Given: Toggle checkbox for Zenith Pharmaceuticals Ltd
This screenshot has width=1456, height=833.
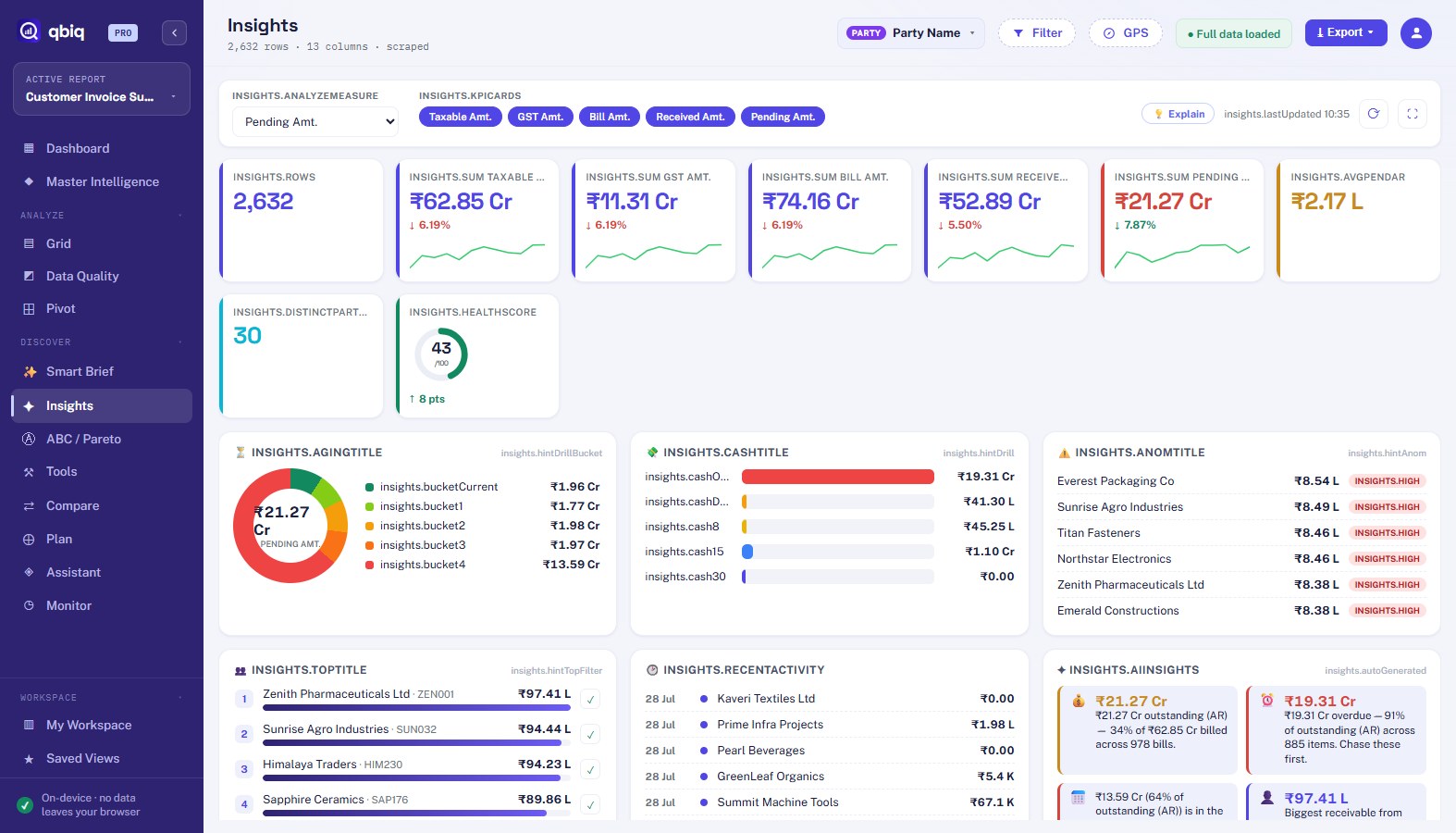Looking at the screenshot, I should pos(590,699).
